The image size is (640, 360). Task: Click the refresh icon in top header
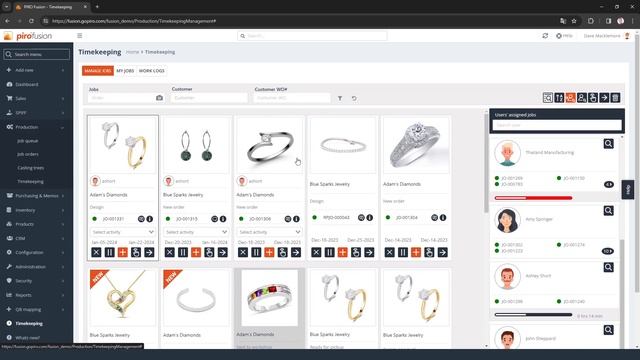545,36
